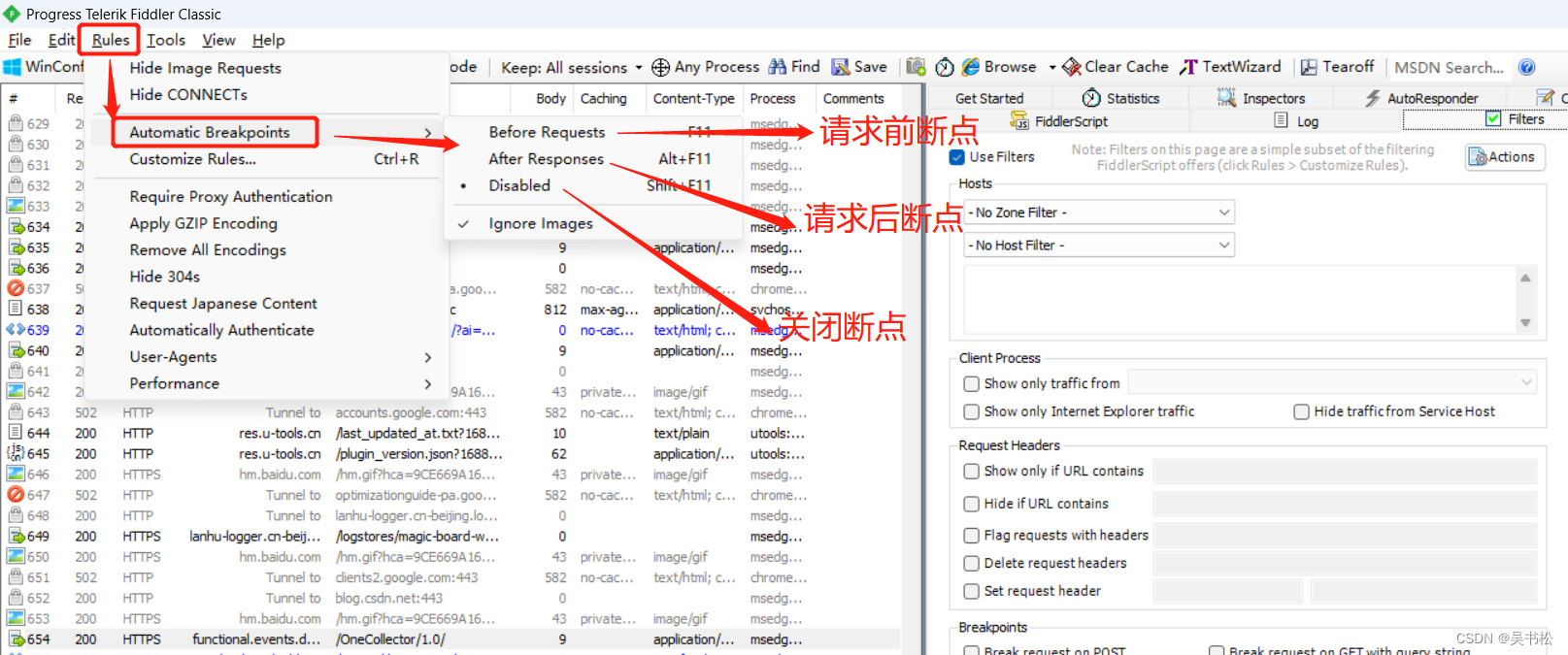Open the traffic-from process dropdown
Viewport: 1568px width, 655px height.
1332,383
